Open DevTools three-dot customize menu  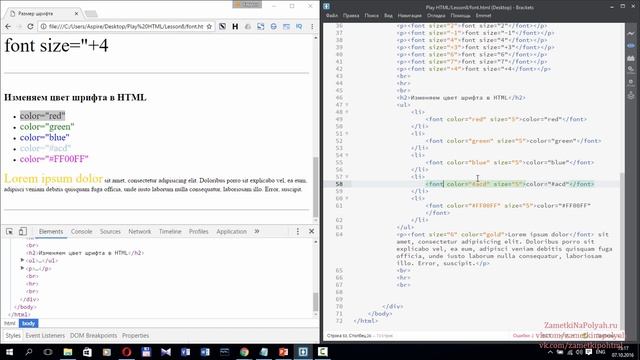pyautogui.click(x=298, y=231)
